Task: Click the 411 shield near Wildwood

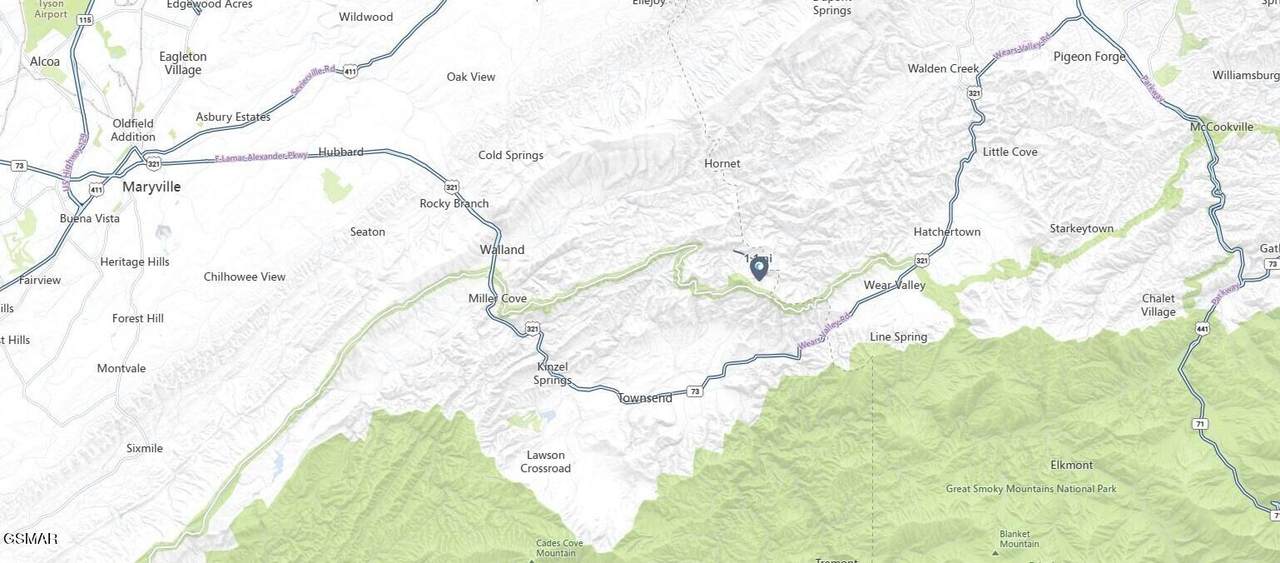Action: coord(349,71)
